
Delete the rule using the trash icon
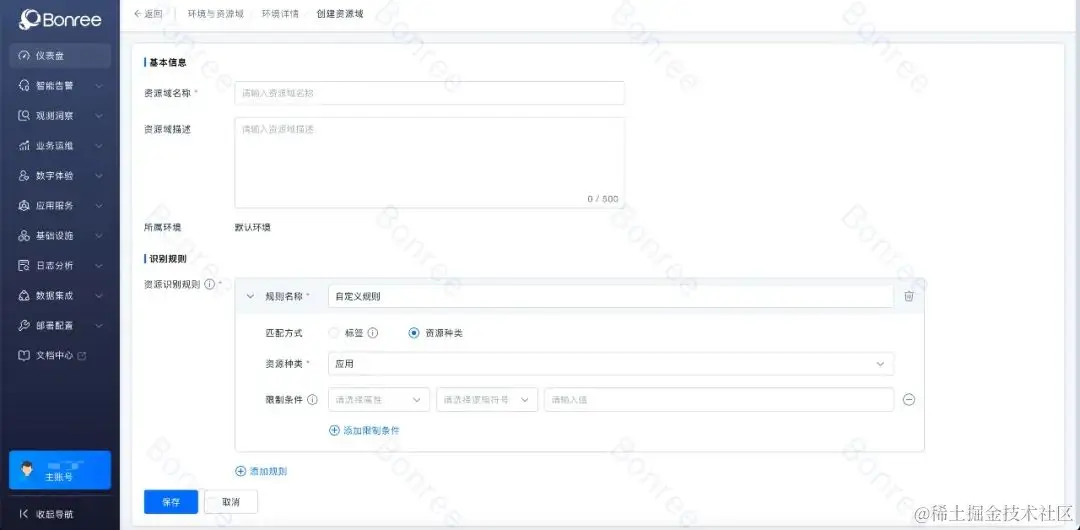(908, 296)
